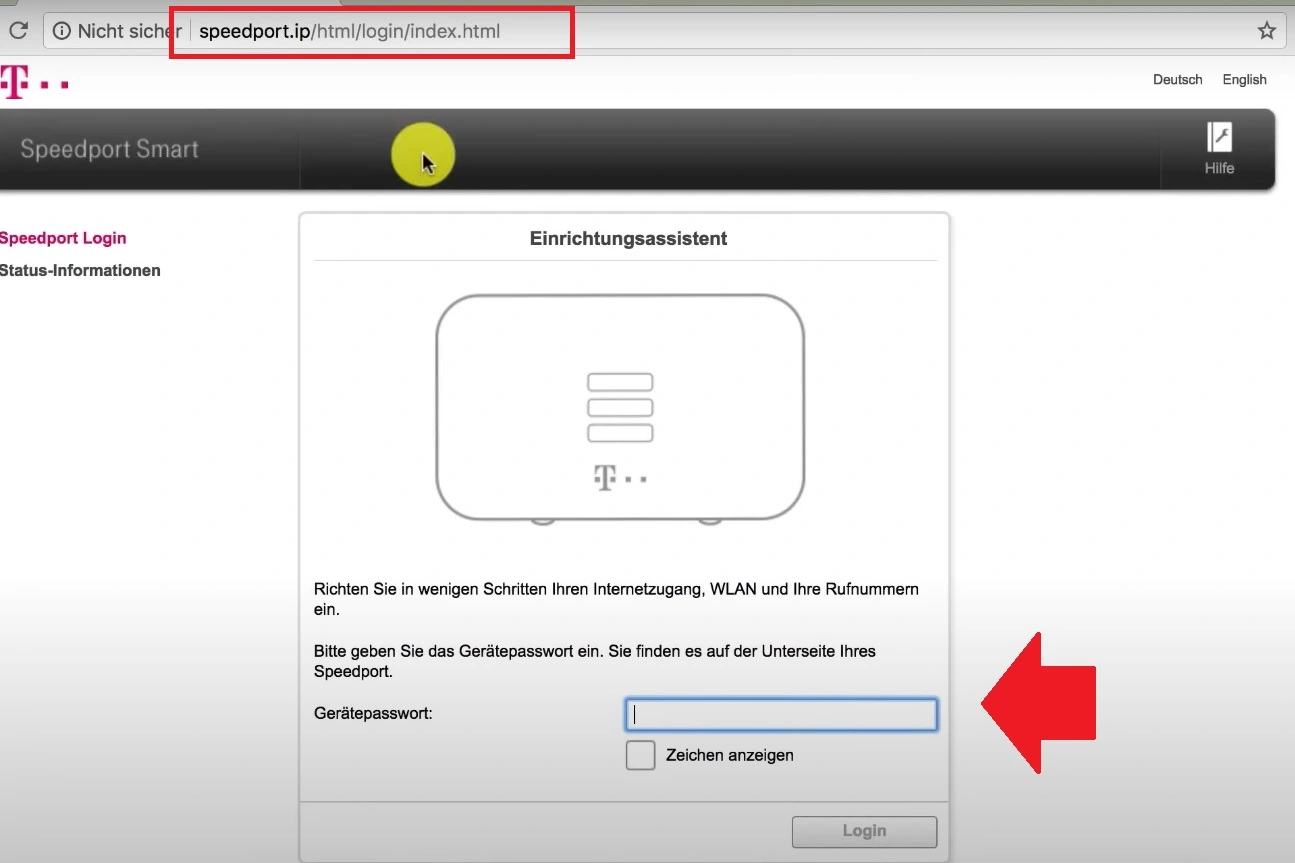The image size is (1295, 863).
Task: Open Status-Informationen in the sidebar
Action: point(80,270)
